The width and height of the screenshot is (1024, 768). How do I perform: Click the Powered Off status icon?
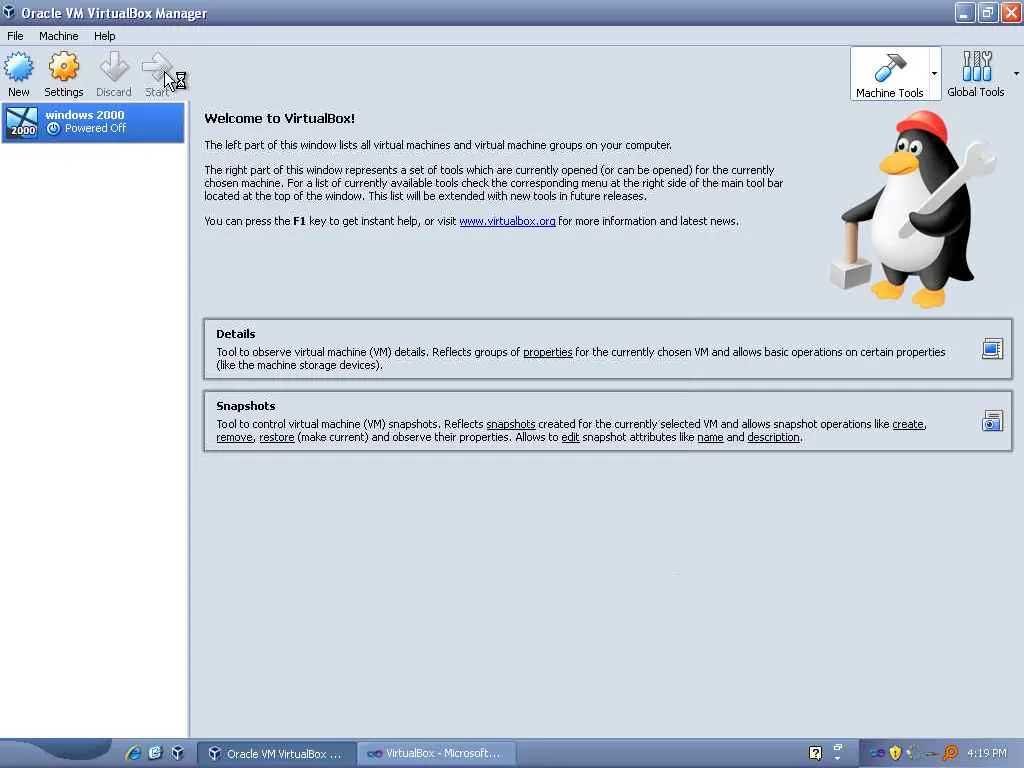tap(54, 129)
